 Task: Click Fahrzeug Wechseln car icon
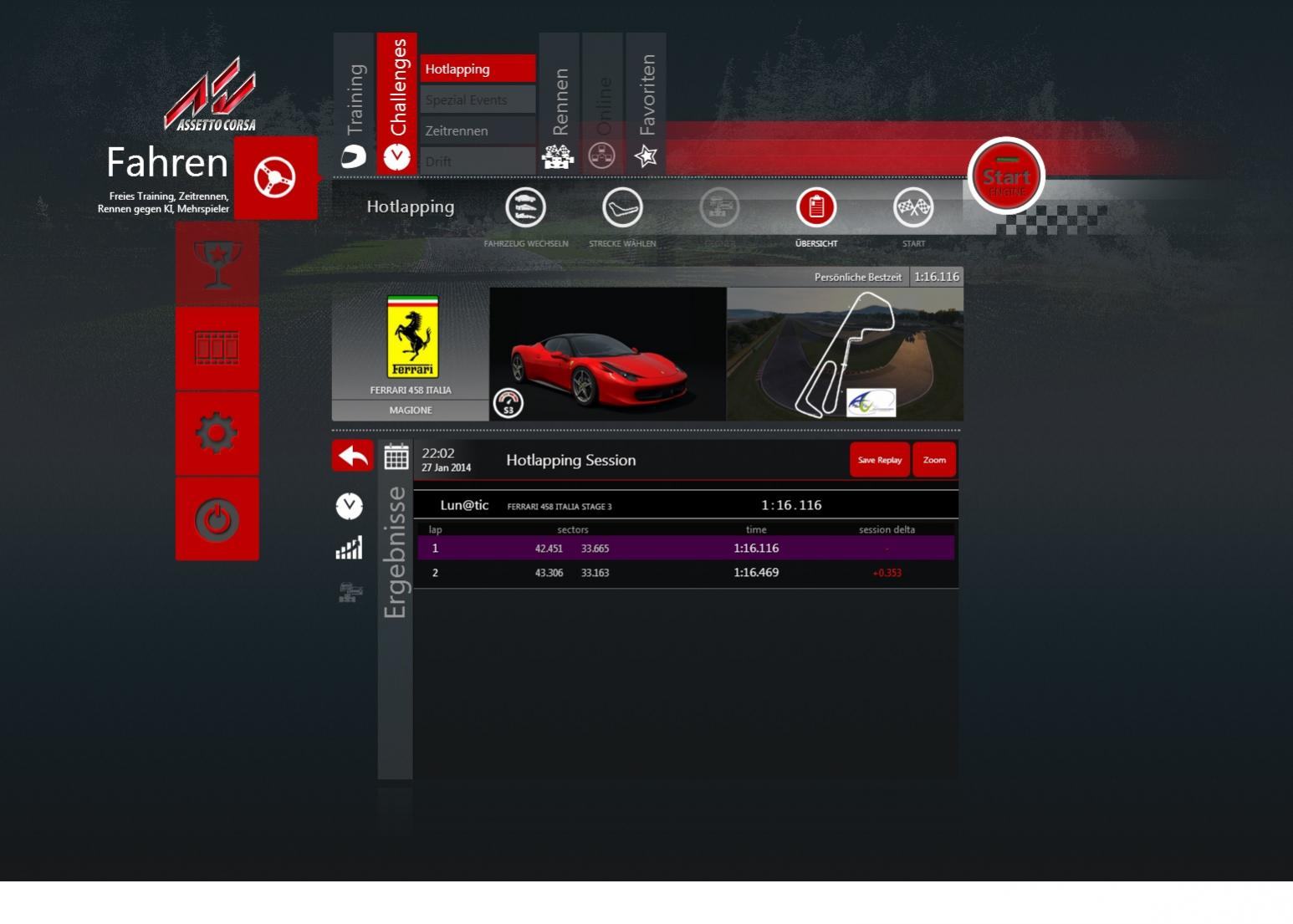click(x=526, y=207)
